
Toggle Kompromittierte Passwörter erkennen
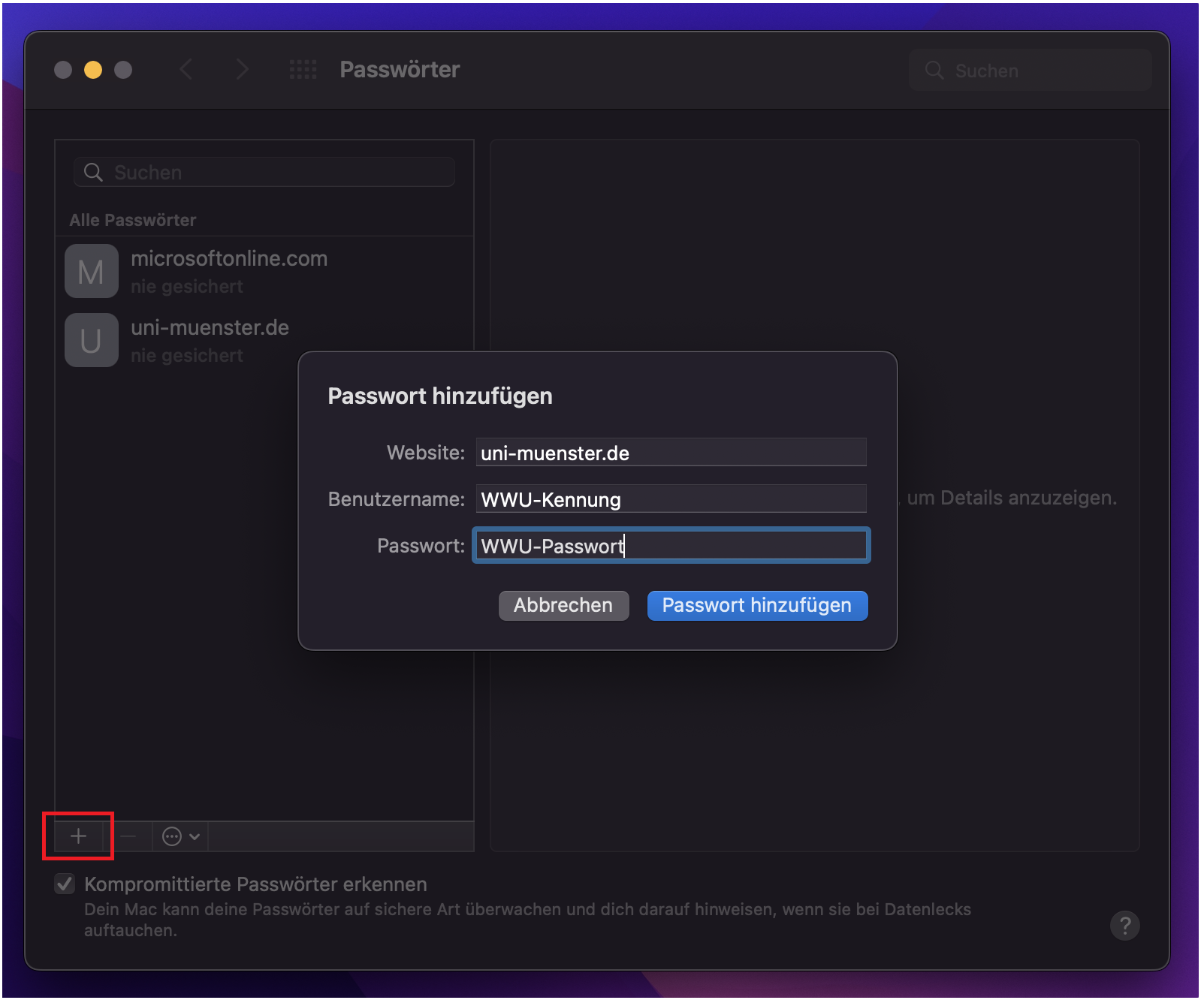click(x=65, y=884)
